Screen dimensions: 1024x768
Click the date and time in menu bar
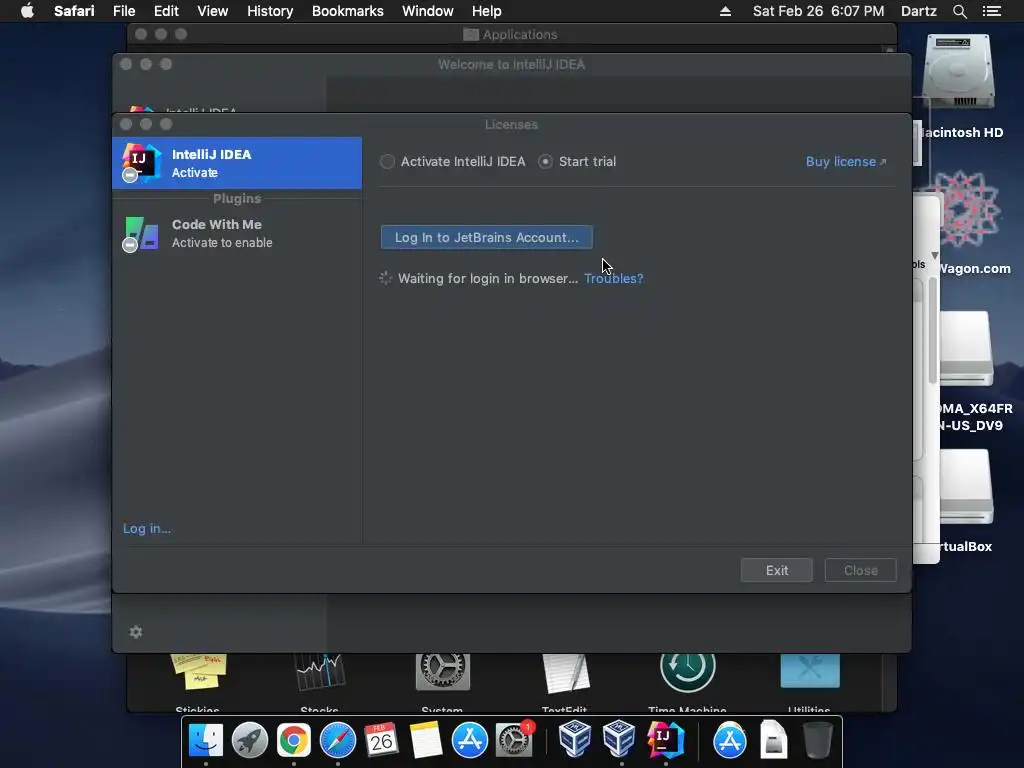(x=818, y=11)
